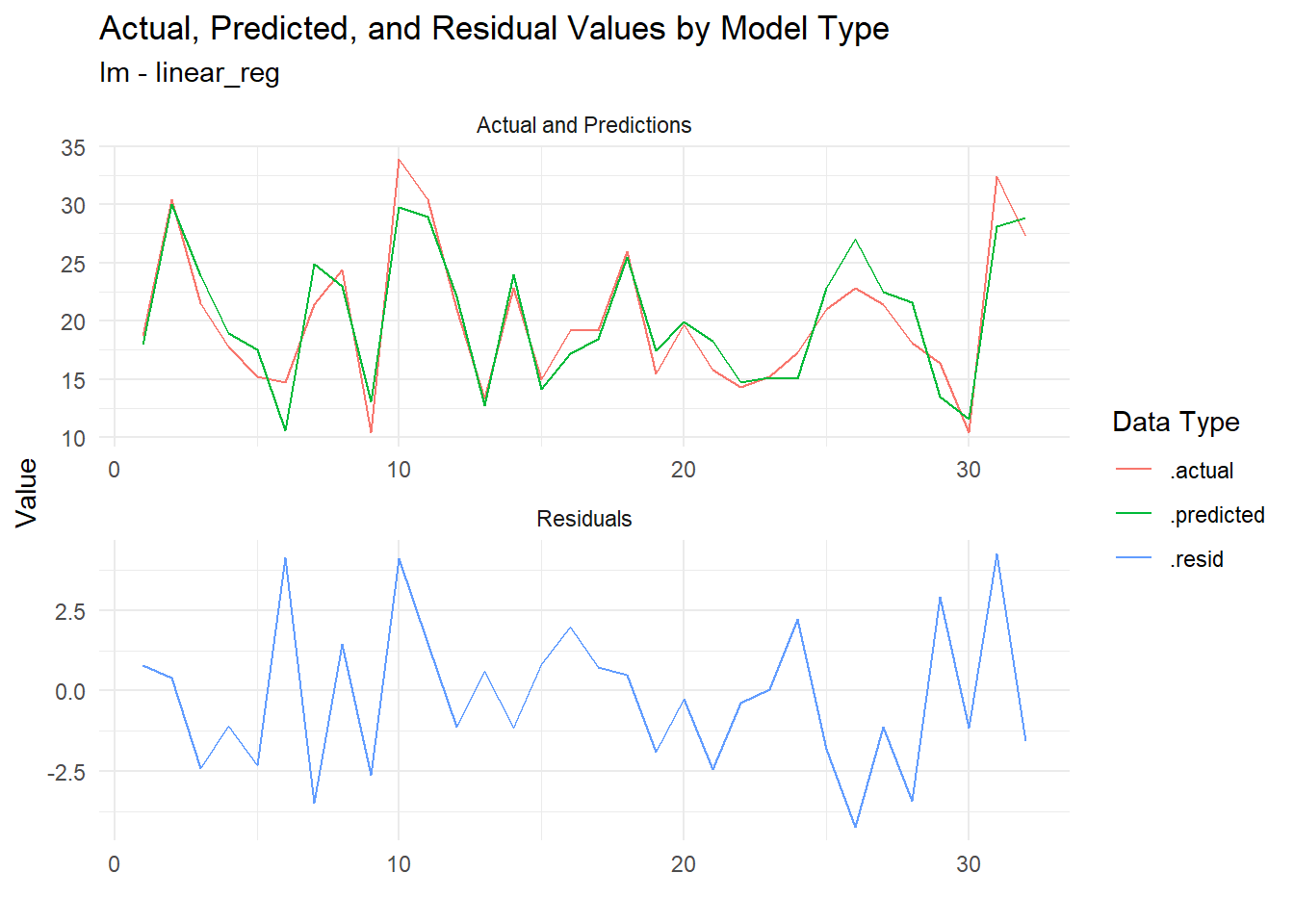Click the 15 tick label on top y-axis
This screenshot has height=924, width=1294.
click(x=73, y=380)
